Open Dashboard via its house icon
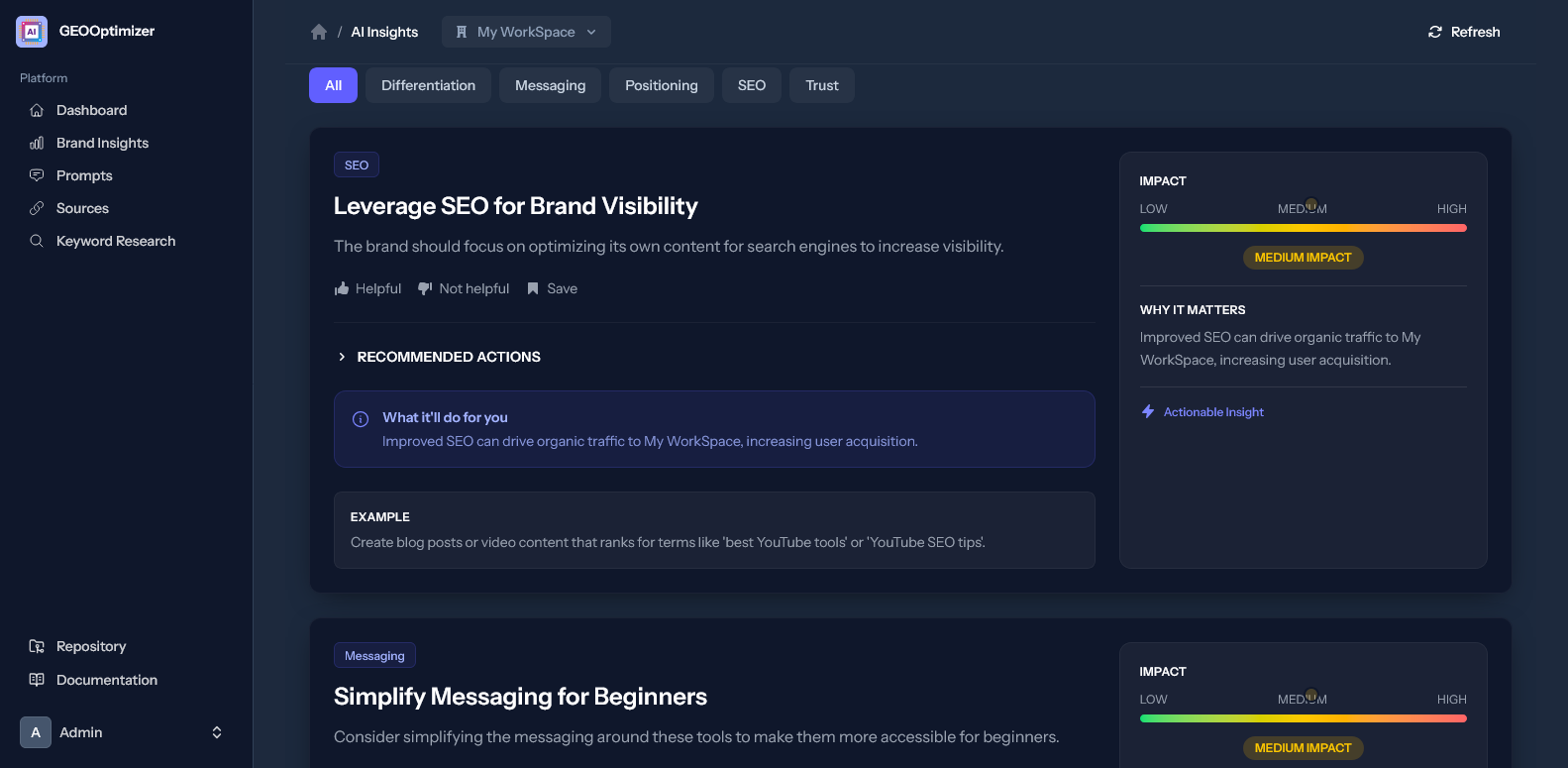 [37, 110]
